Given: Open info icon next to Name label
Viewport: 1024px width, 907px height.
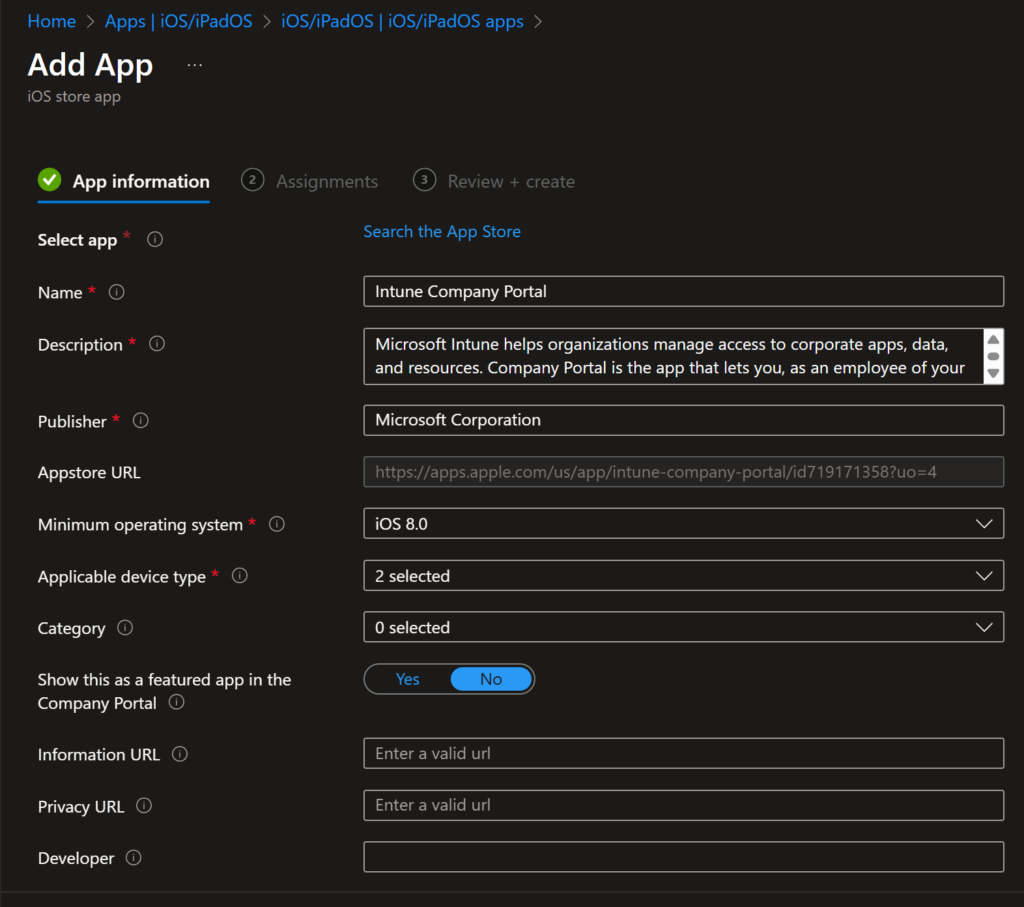Looking at the screenshot, I should coord(116,292).
